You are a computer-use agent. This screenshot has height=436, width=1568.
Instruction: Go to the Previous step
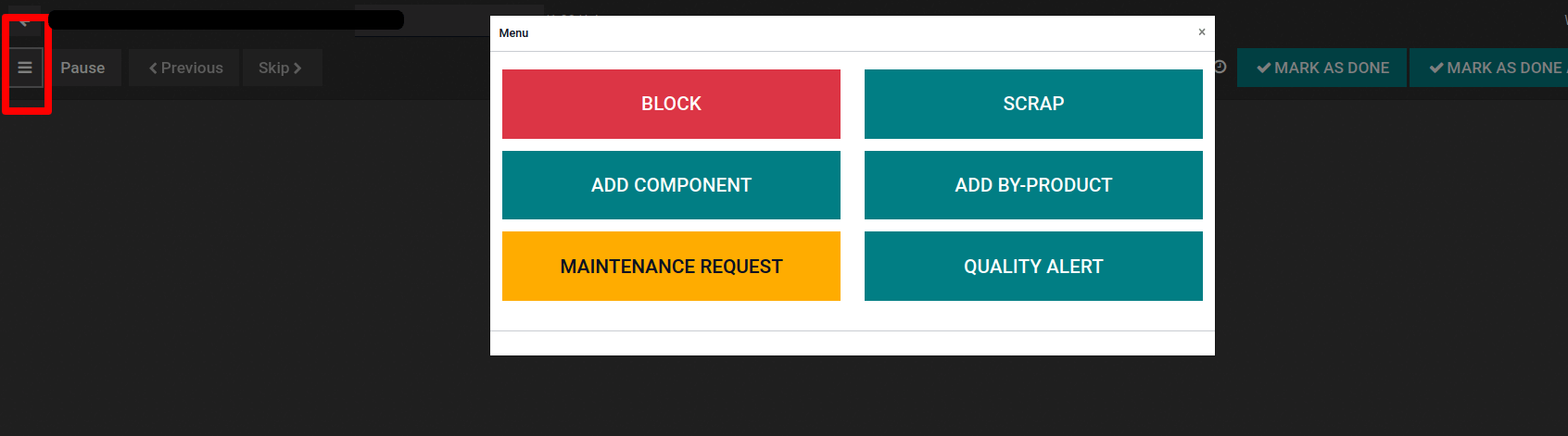(x=185, y=68)
